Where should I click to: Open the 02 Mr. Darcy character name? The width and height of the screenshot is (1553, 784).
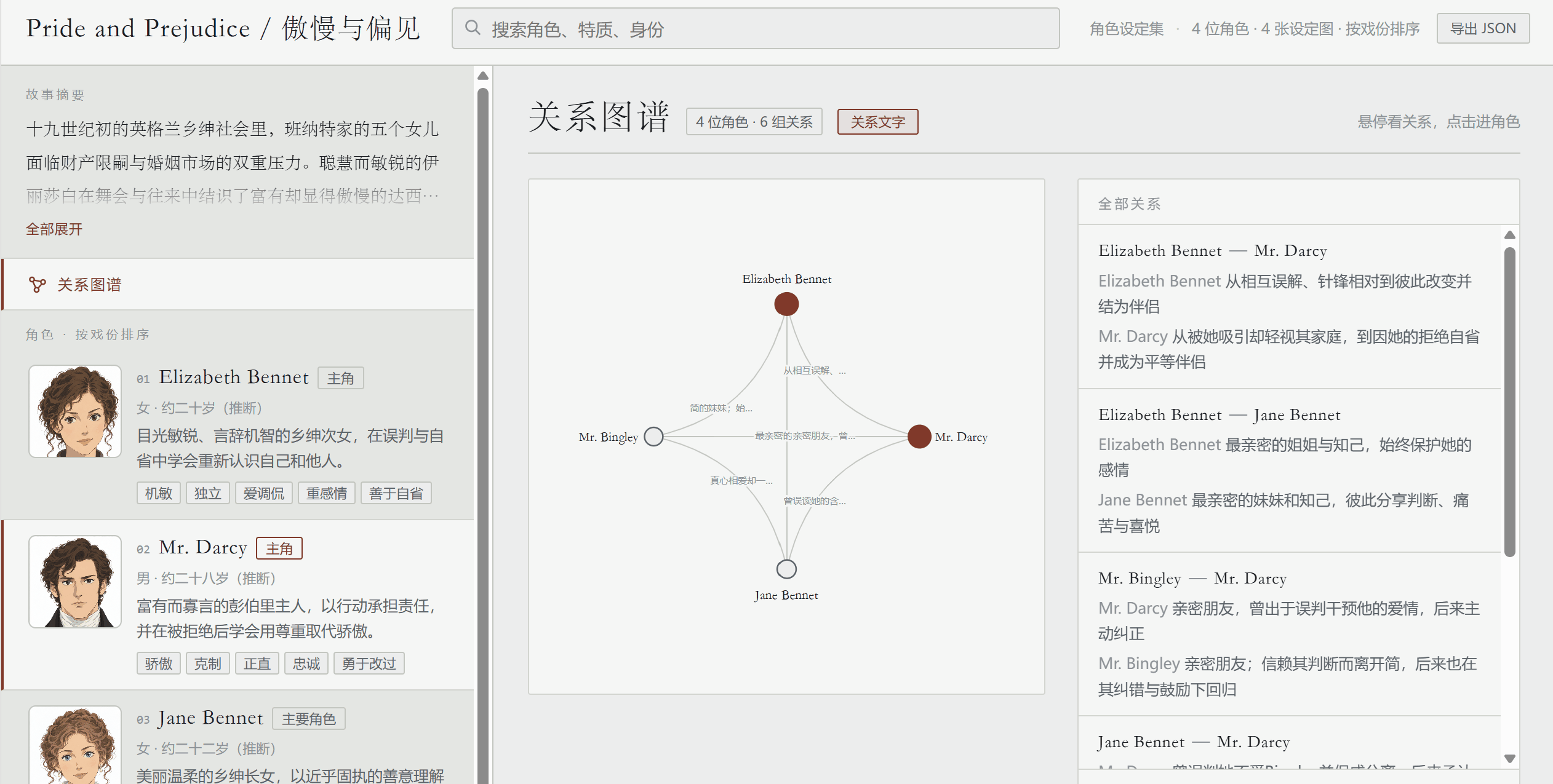[203, 547]
